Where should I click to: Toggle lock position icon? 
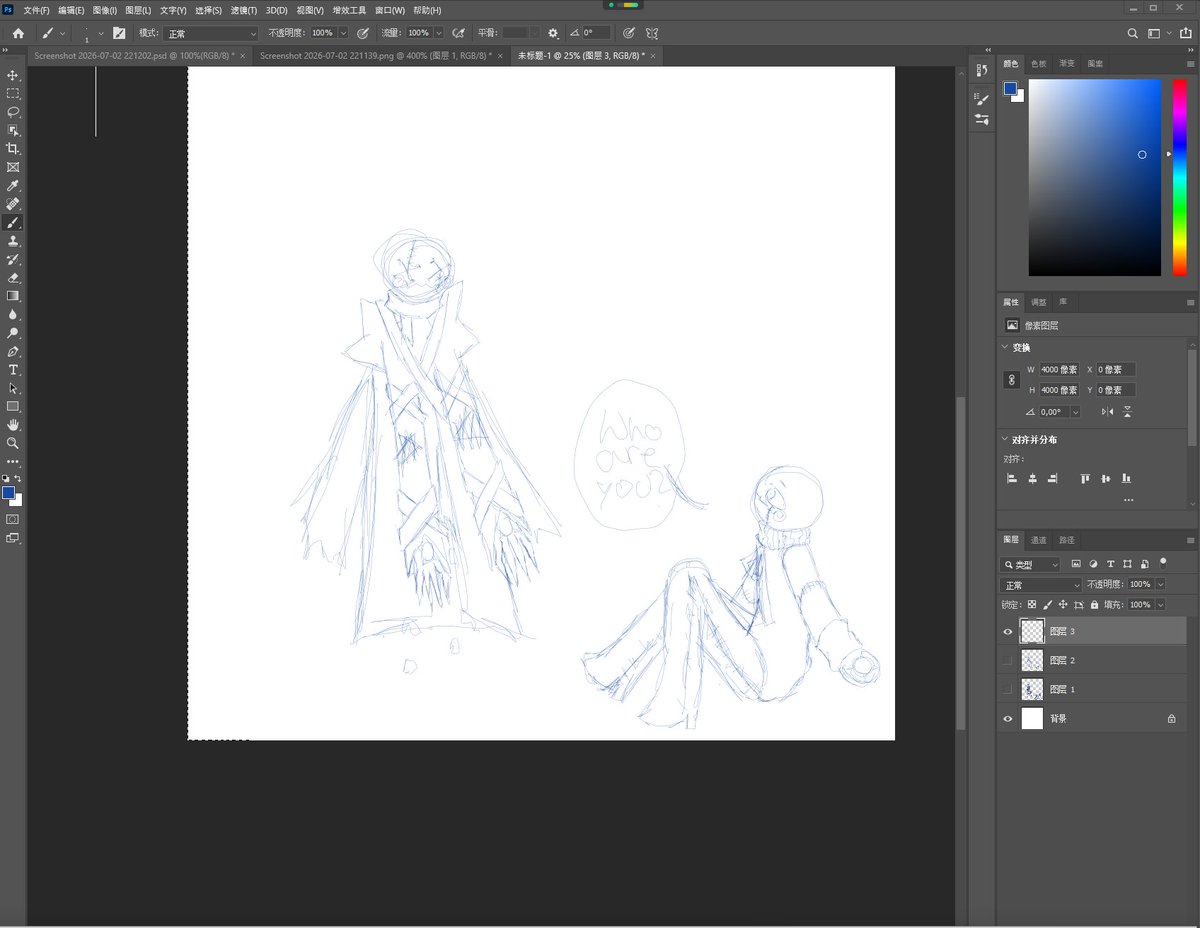1062,605
